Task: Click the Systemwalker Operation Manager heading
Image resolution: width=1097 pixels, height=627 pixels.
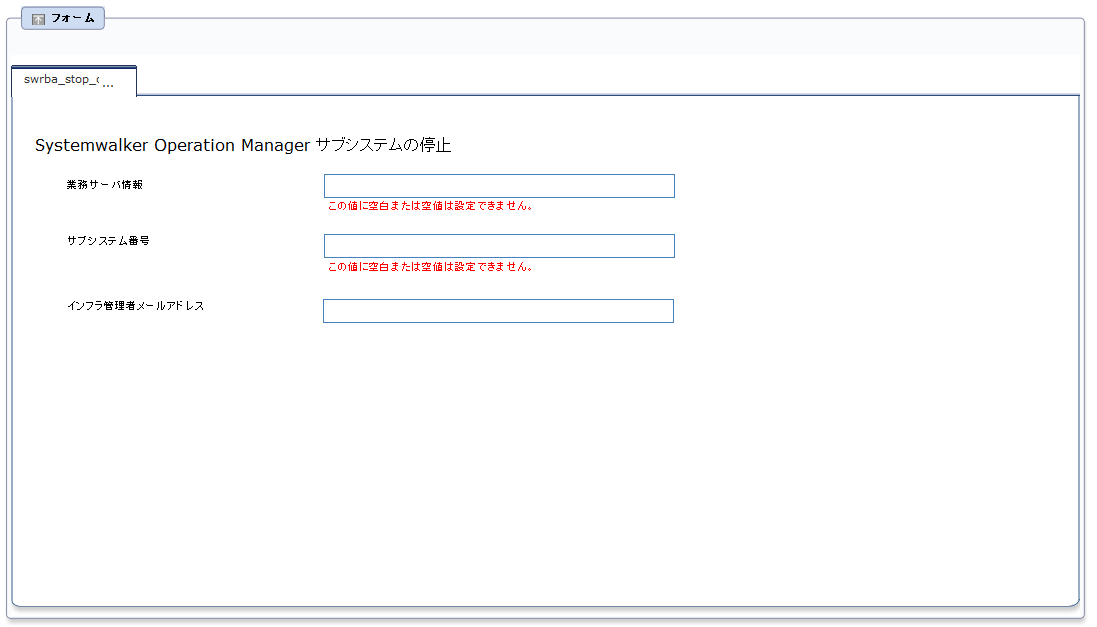Action: [243, 145]
